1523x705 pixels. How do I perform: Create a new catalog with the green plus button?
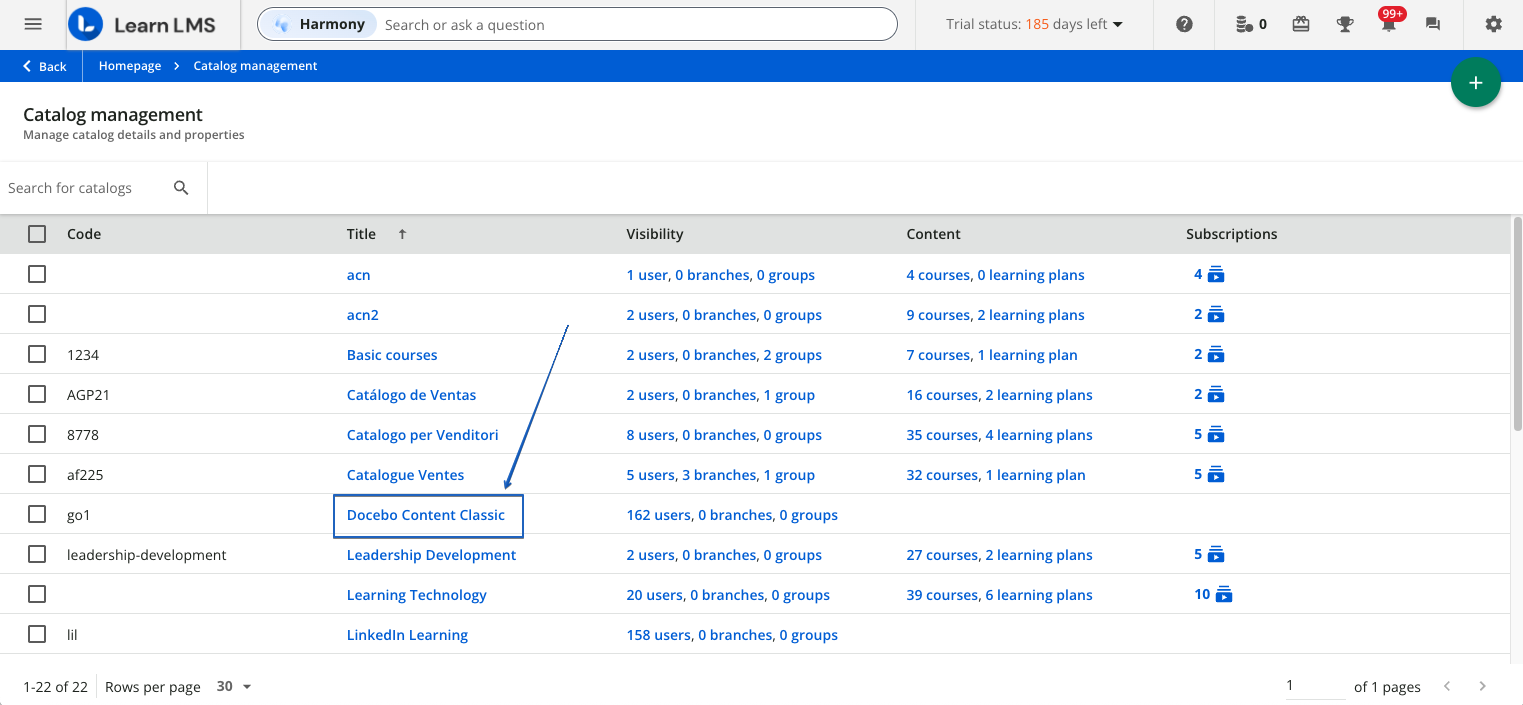pyautogui.click(x=1476, y=83)
